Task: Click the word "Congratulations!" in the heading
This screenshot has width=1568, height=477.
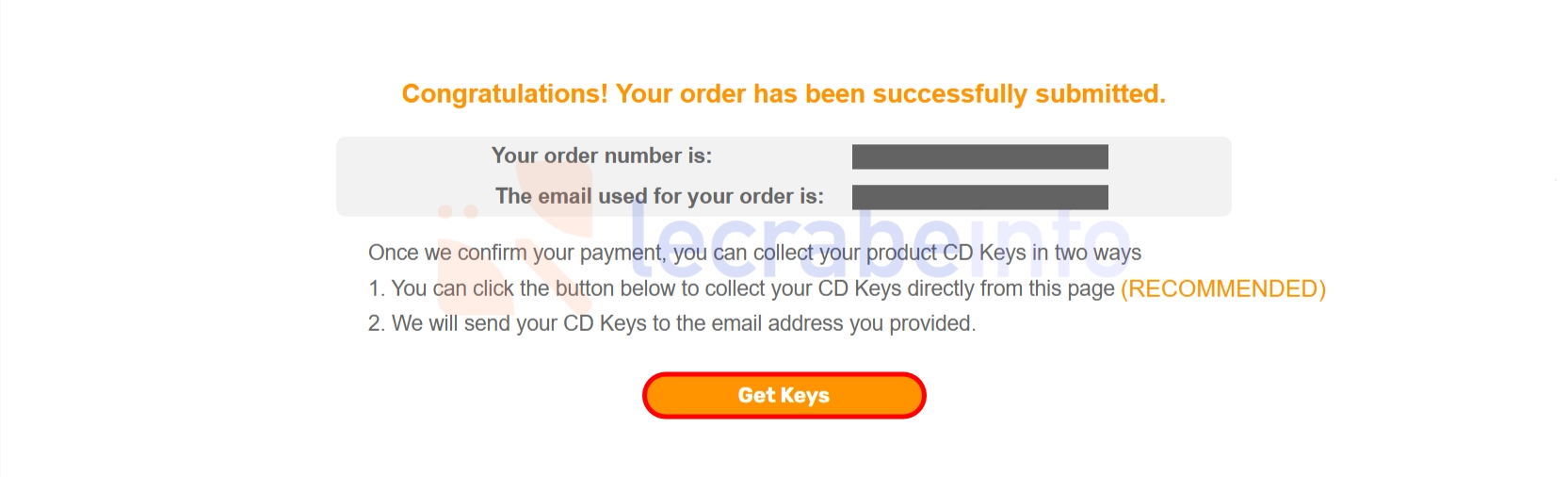Action: pos(505,94)
